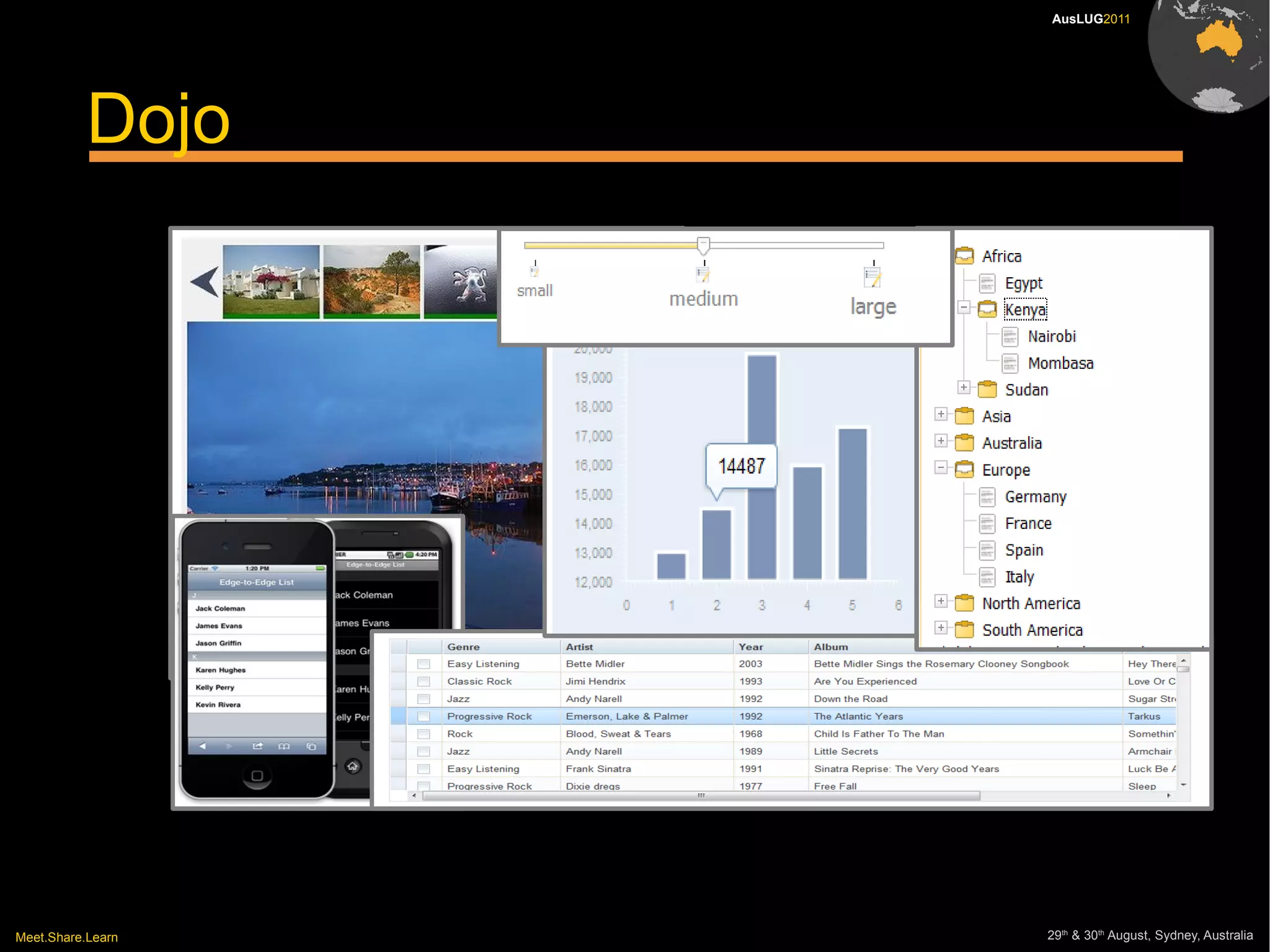The height and width of the screenshot is (952, 1270).
Task: Expand the Sudan tree node
Action: (x=964, y=388)
